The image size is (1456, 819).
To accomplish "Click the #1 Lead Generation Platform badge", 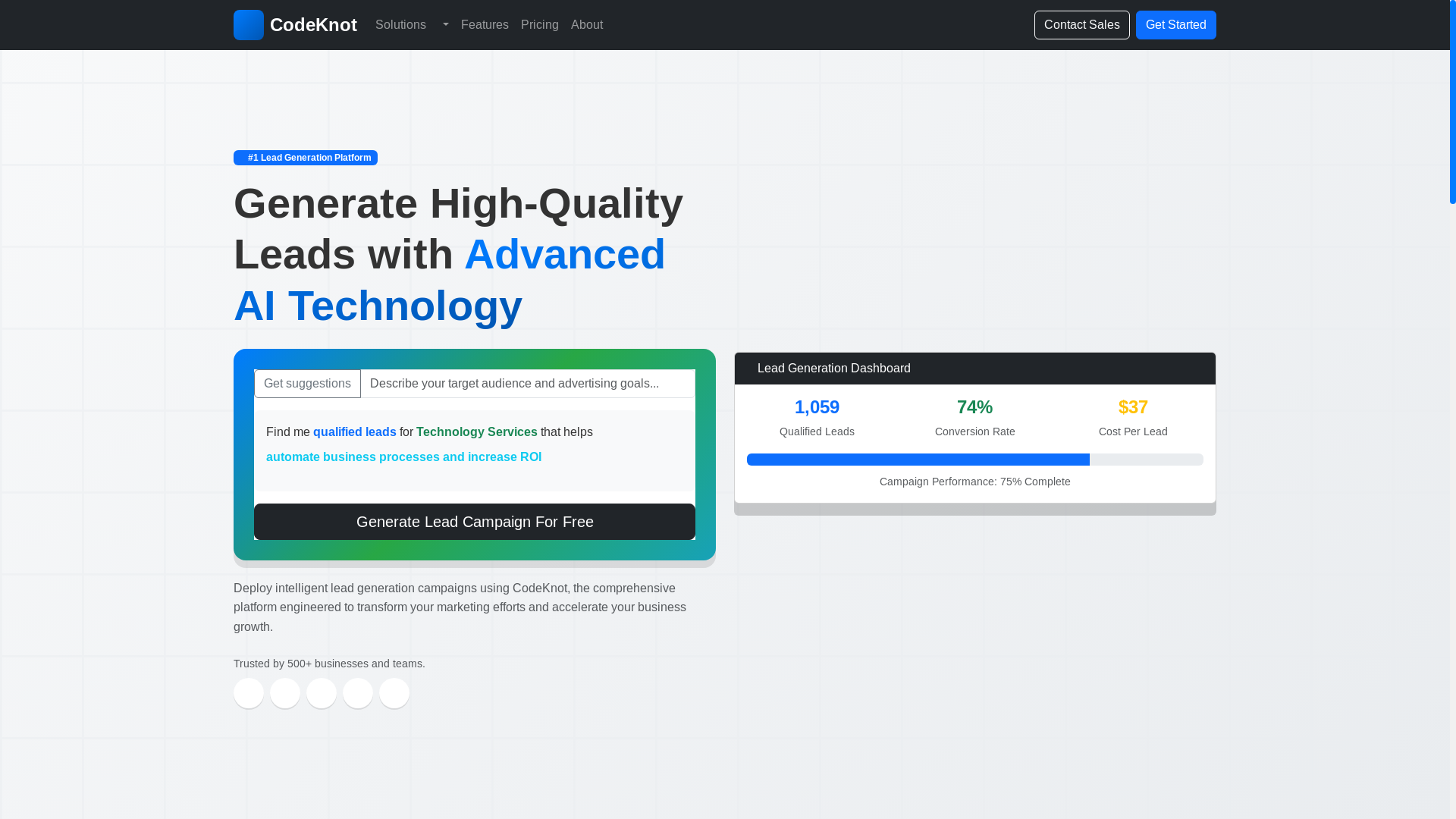I will pos(306,158).
